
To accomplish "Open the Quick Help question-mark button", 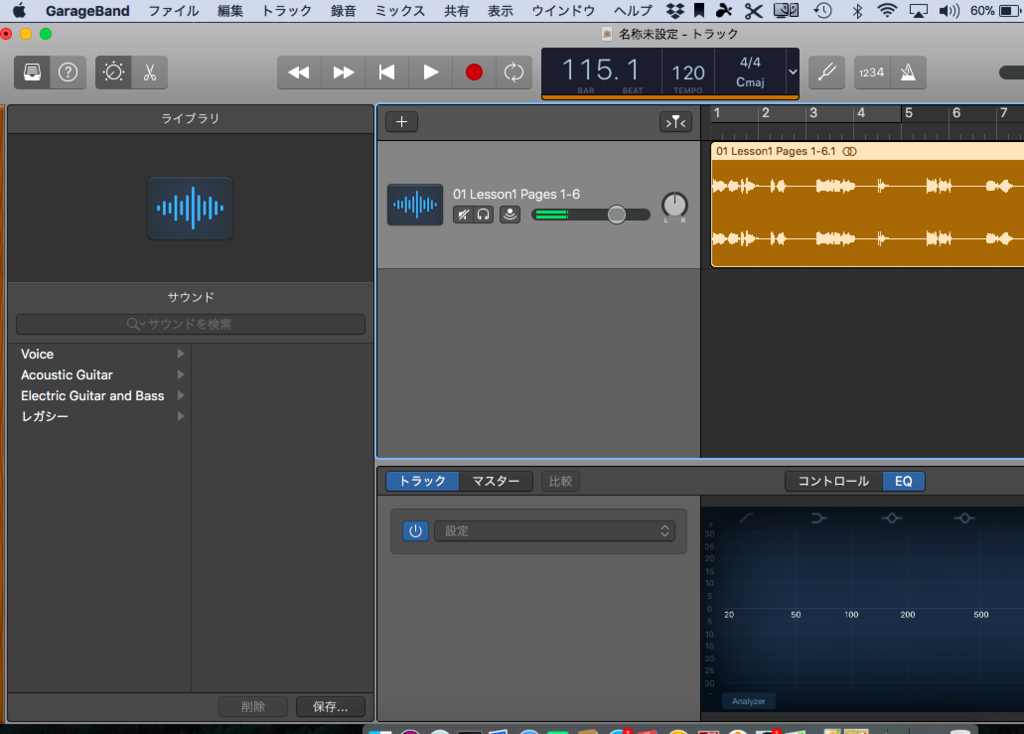I will coord(68,72).
